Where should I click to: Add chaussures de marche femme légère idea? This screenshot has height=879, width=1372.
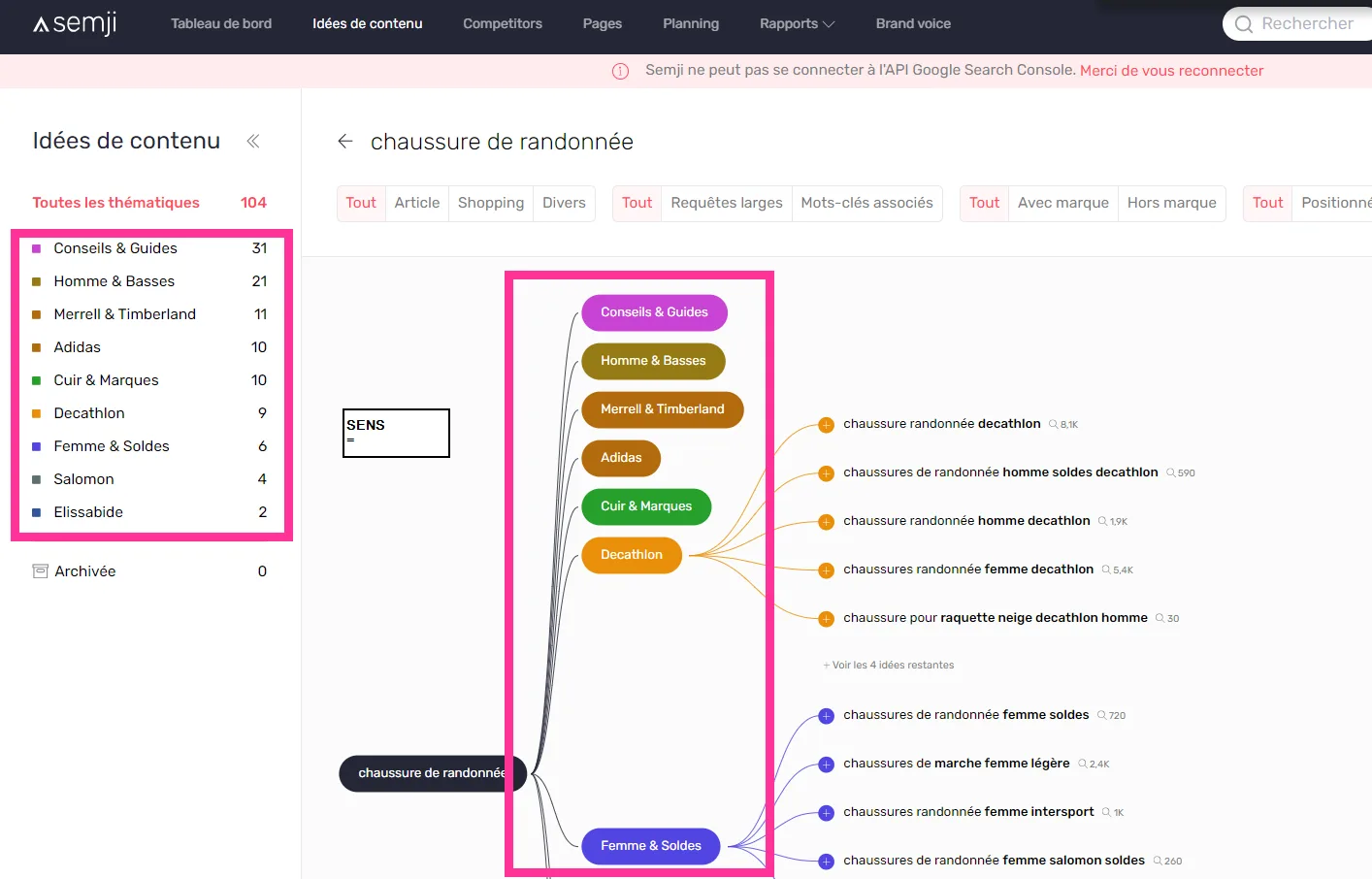tap(827, 765)
